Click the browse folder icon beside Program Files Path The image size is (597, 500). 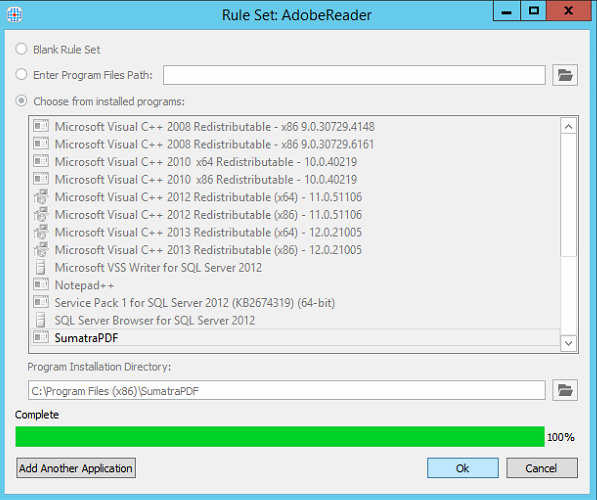pos(565,75)
